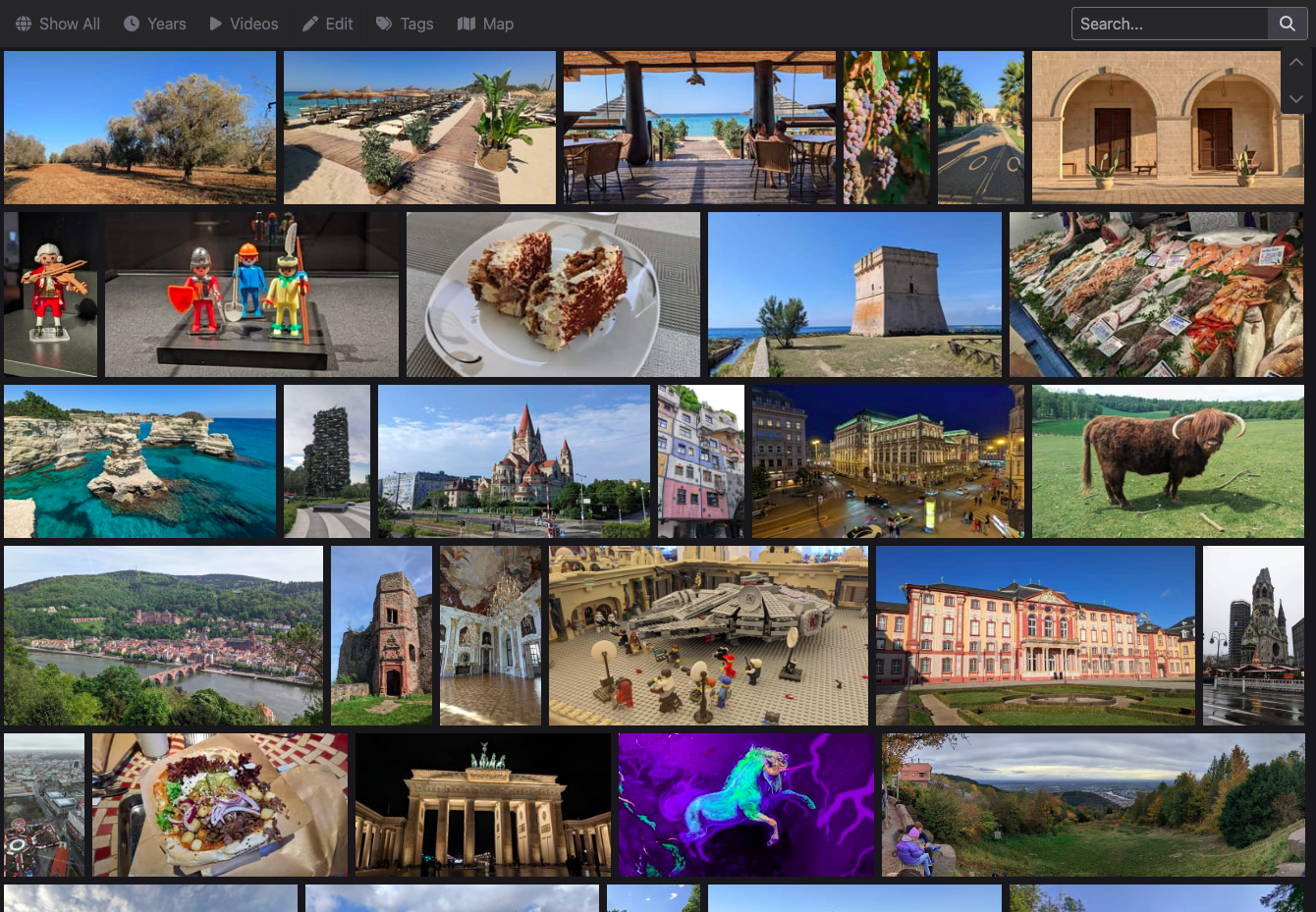This screenshot has height=912, width=1316.
Task: Open the highland cow photo
Action: (x=1168, y=461)
